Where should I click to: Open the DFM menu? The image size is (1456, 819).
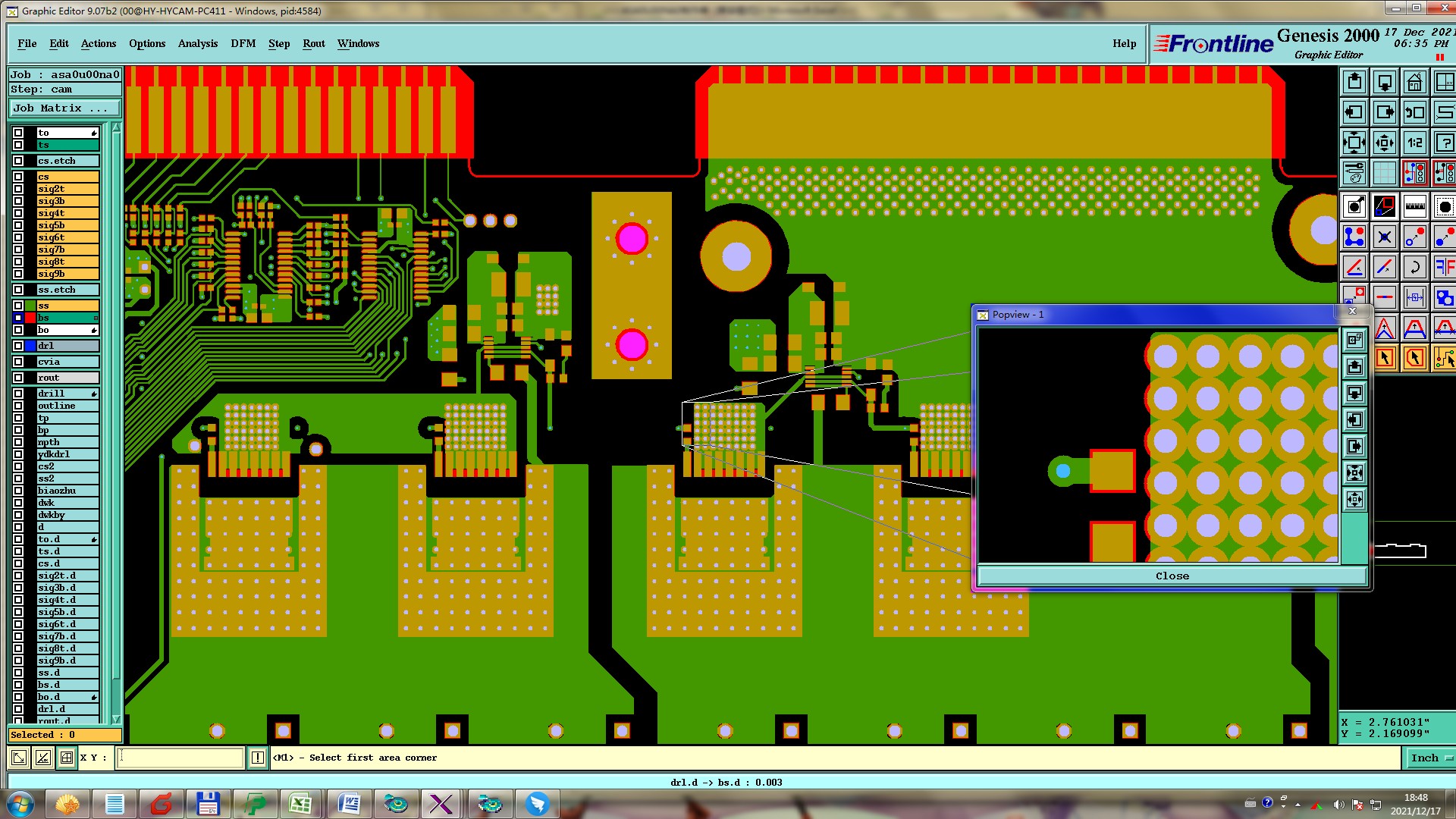point(243,43)
